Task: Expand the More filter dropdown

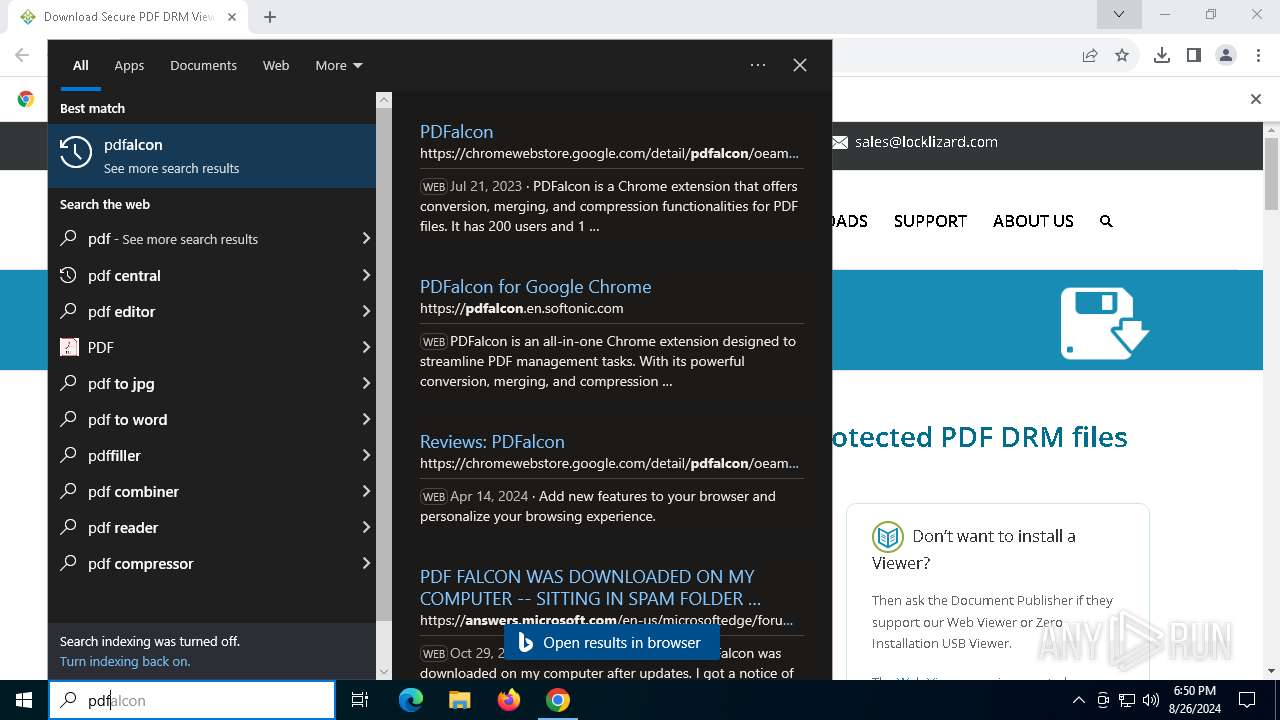Action: tap(339, 65)
